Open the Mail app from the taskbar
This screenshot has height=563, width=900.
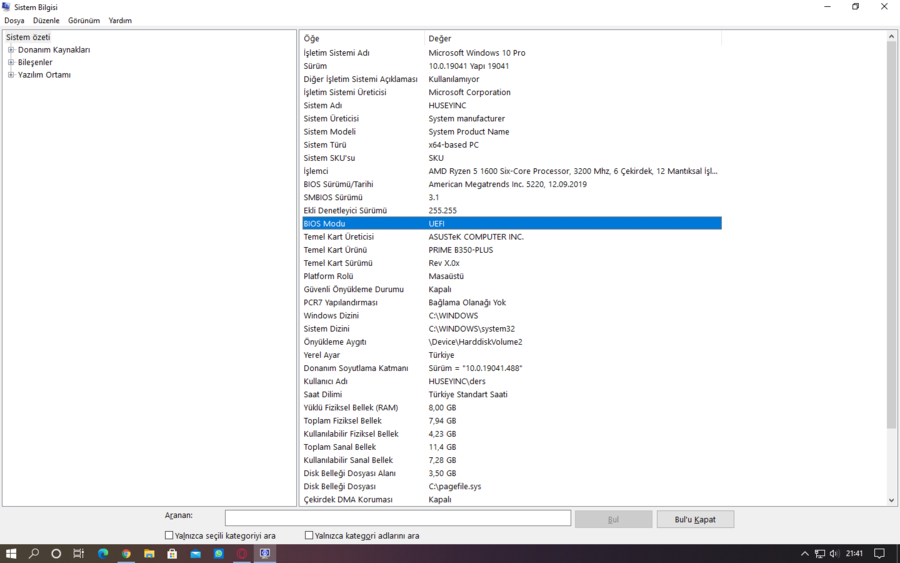pos(196,554)
